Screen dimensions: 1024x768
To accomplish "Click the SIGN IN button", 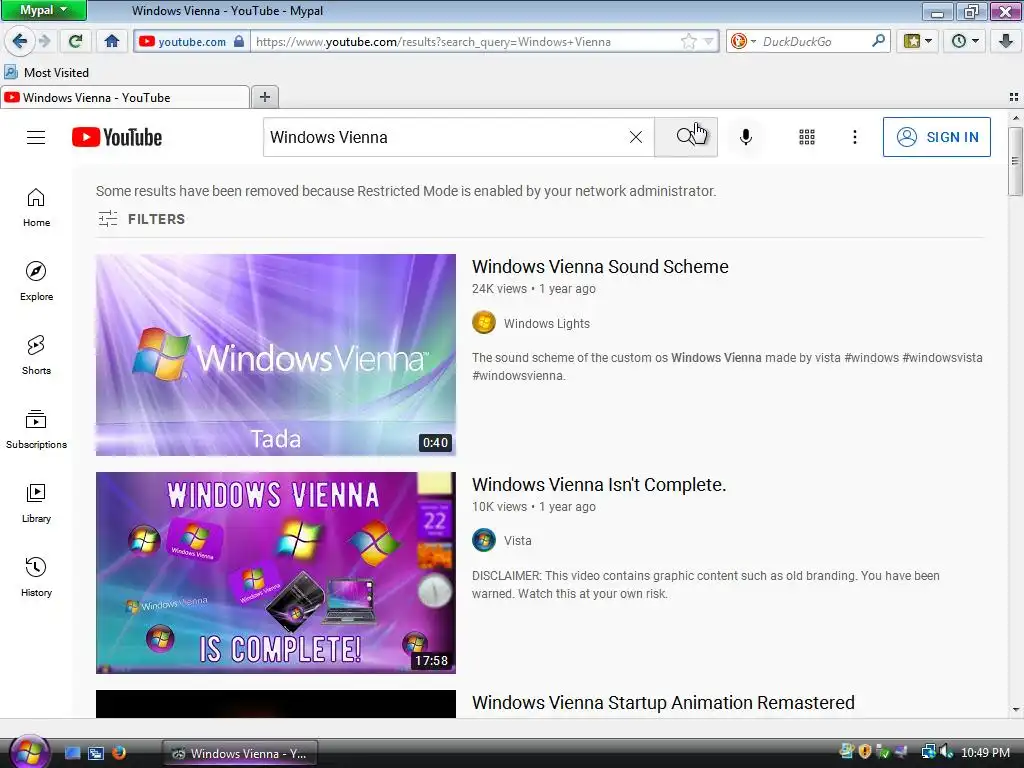I will coord(936,137).
